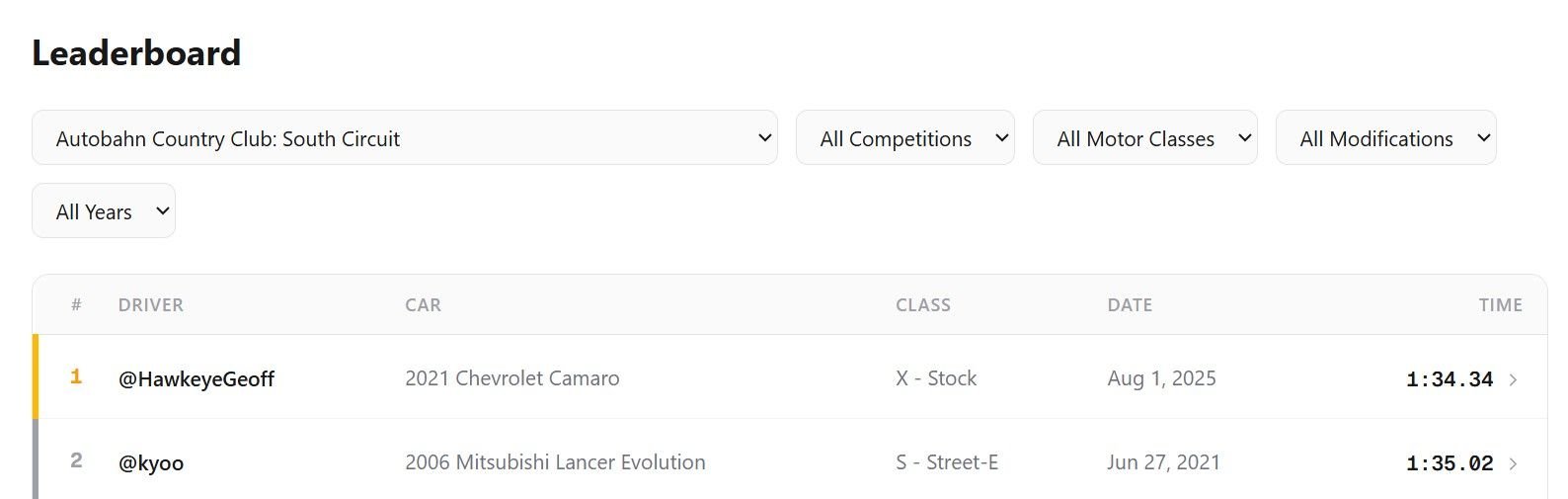Click the S - Street-E class label
Viewport: 1568px width, 499px height.
click(946, 462)
